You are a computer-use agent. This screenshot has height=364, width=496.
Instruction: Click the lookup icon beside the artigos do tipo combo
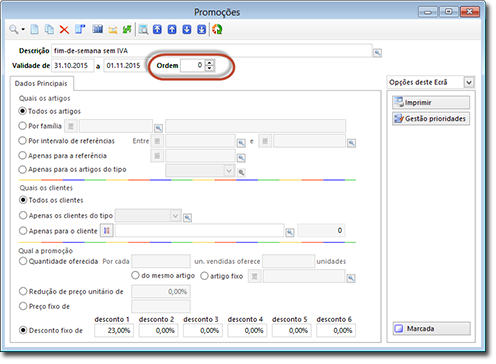click(x=241, y=172)
